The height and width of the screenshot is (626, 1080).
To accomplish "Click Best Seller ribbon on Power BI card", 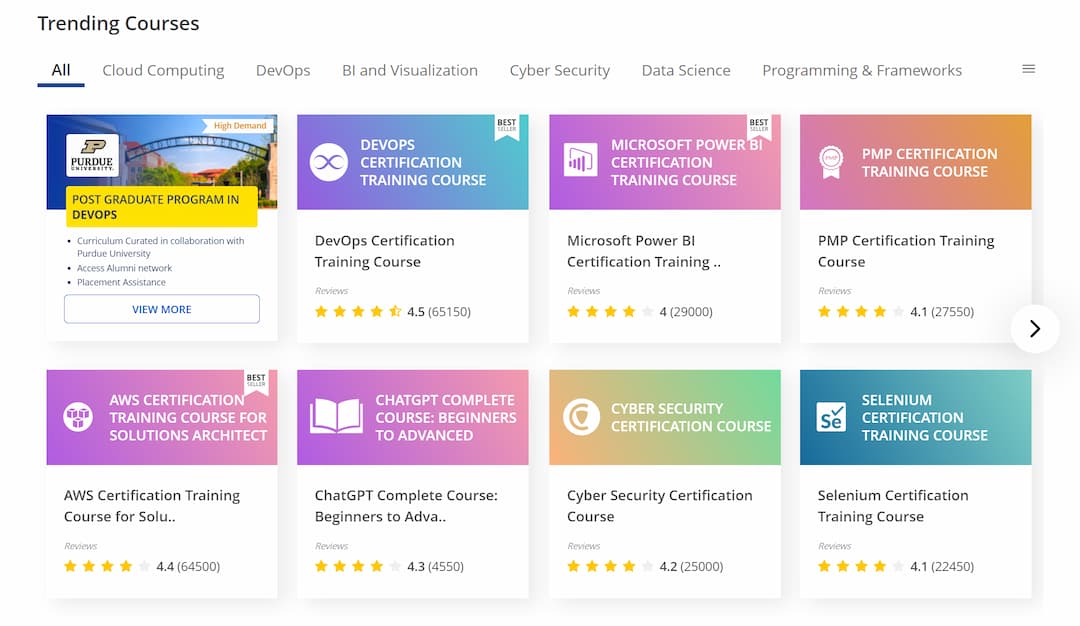I will click(x=758, y=127).
